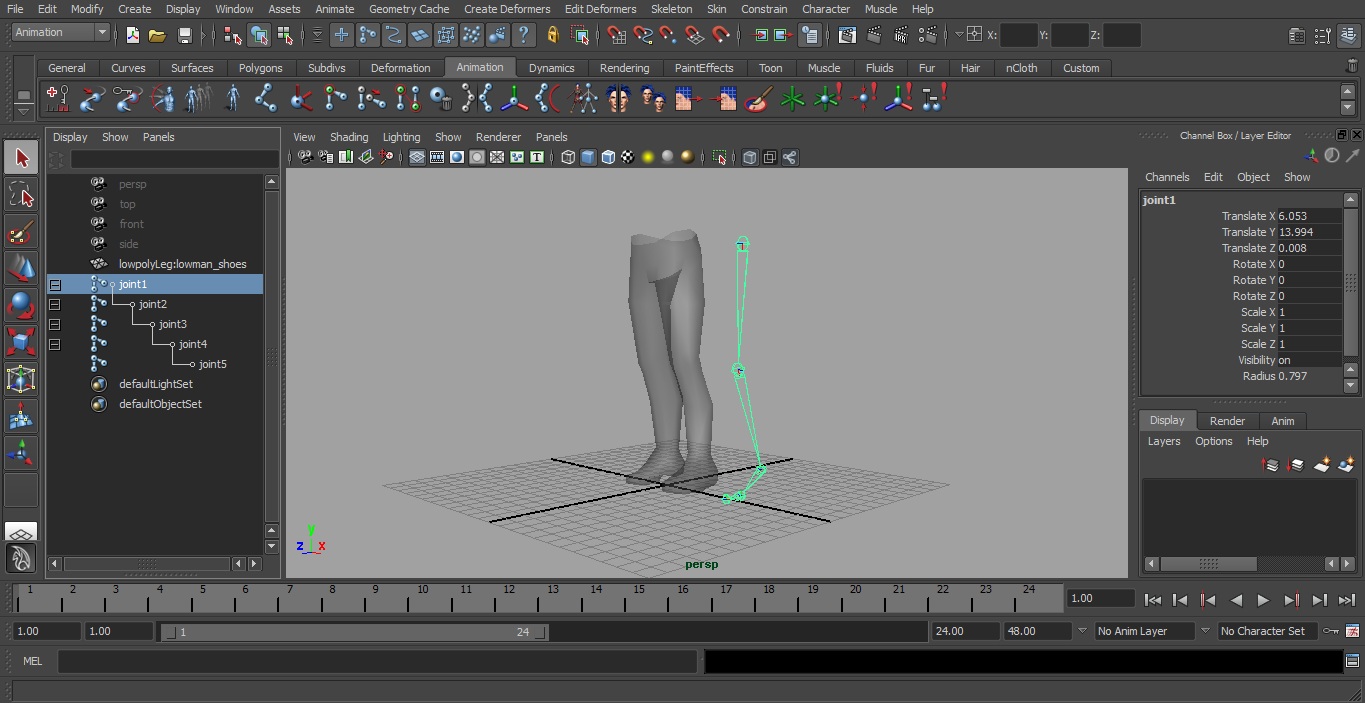
Task: Click the padlock lock selection icon
Action: [553, 35]
